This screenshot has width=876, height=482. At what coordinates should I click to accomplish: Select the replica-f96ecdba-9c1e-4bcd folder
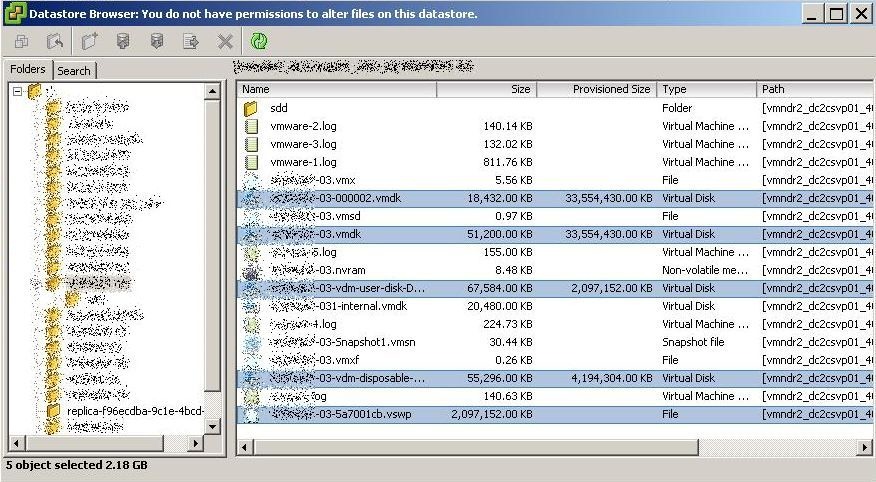coord(135,411)
